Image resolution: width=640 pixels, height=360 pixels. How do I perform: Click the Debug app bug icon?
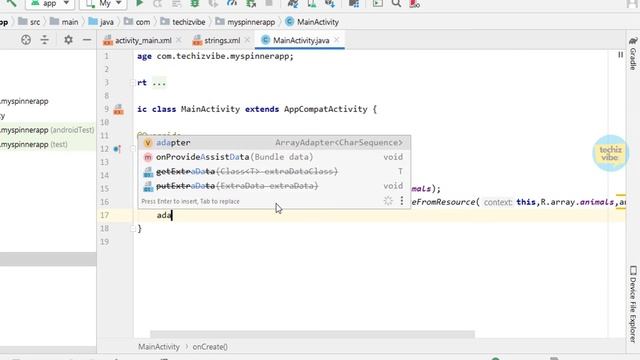coord(195,3)
